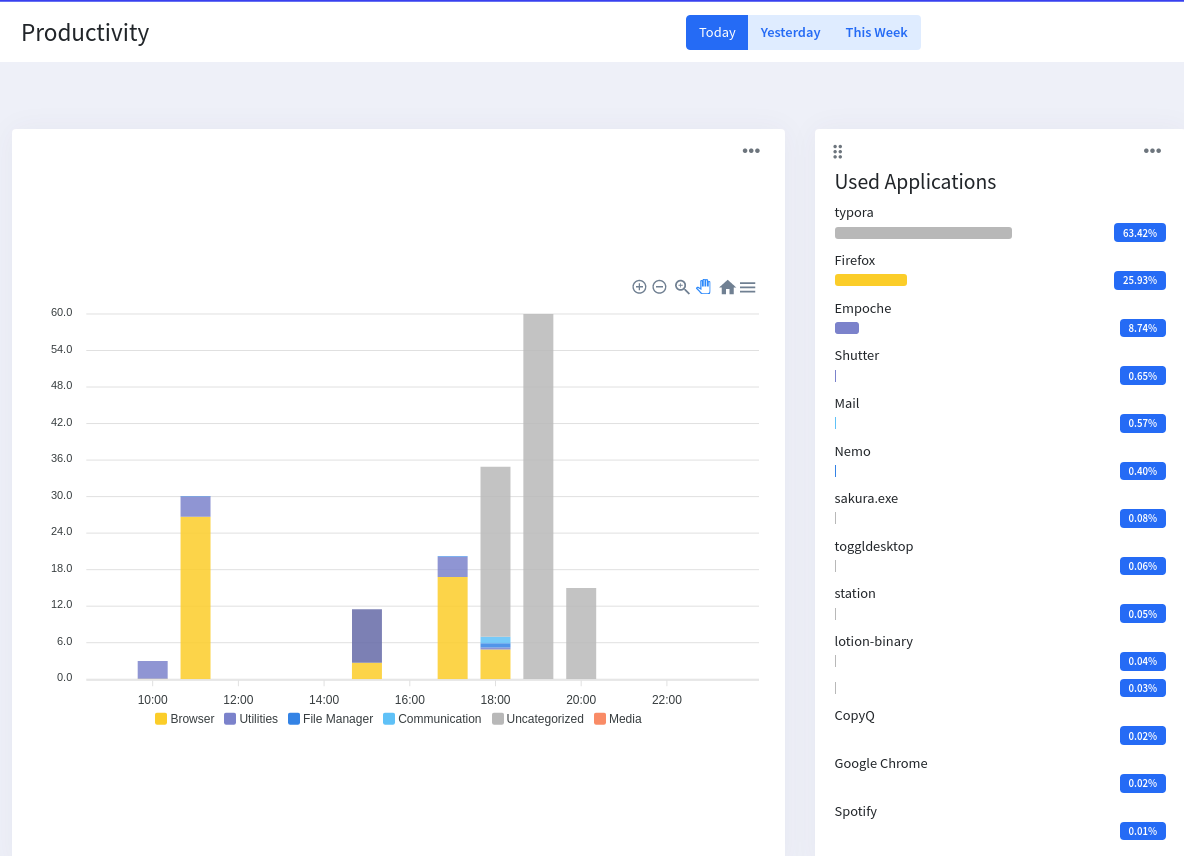
Task: Toggle the Utilities legend series
Action: pyautogui.click(x=251, y=719)
